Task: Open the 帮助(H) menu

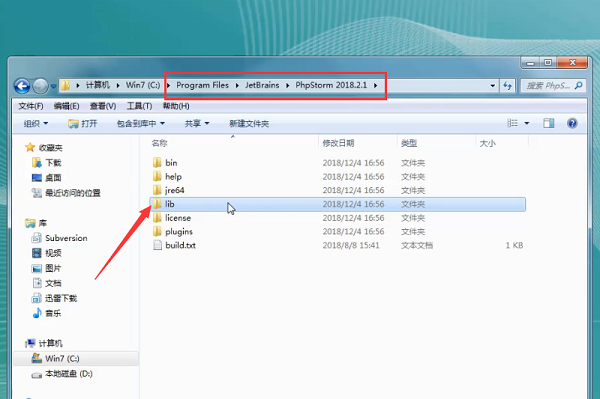Action: [176, 106]
